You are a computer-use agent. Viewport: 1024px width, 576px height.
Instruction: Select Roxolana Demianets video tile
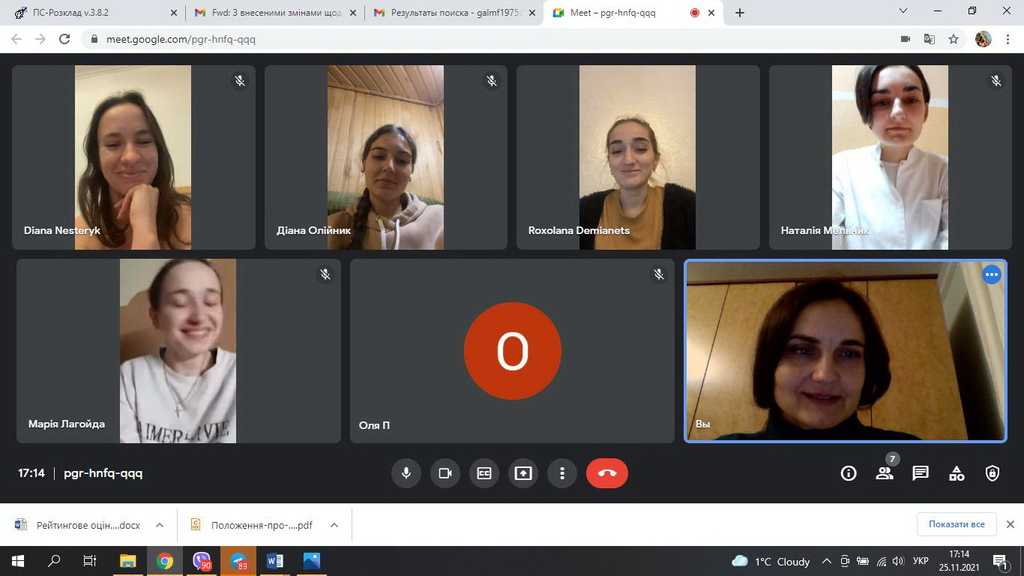click(x=638, y=157)
